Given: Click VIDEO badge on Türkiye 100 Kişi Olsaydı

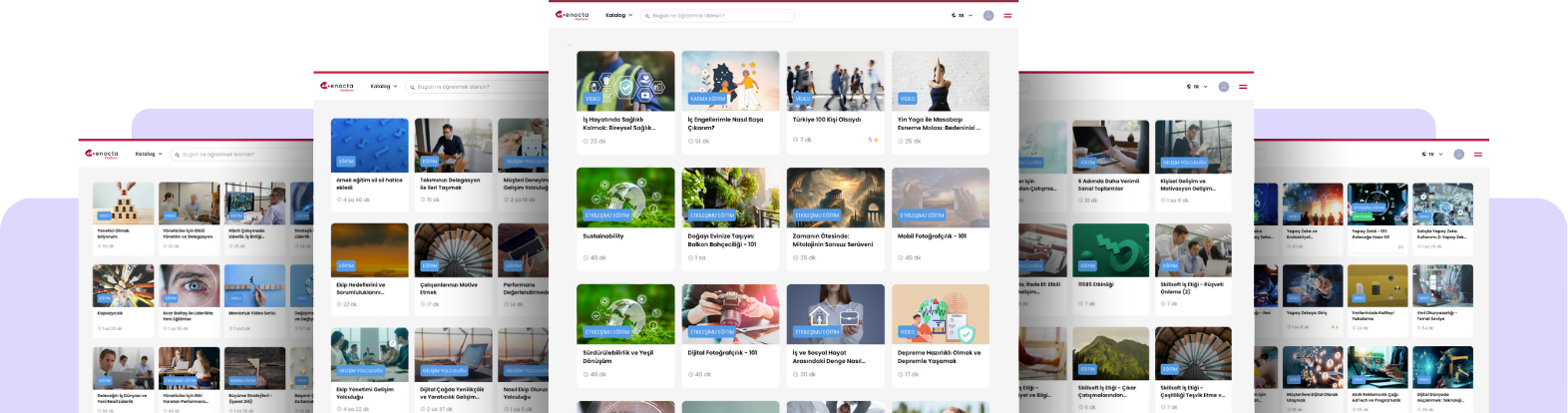Looking at the screenshot, I should pos(803,99).
